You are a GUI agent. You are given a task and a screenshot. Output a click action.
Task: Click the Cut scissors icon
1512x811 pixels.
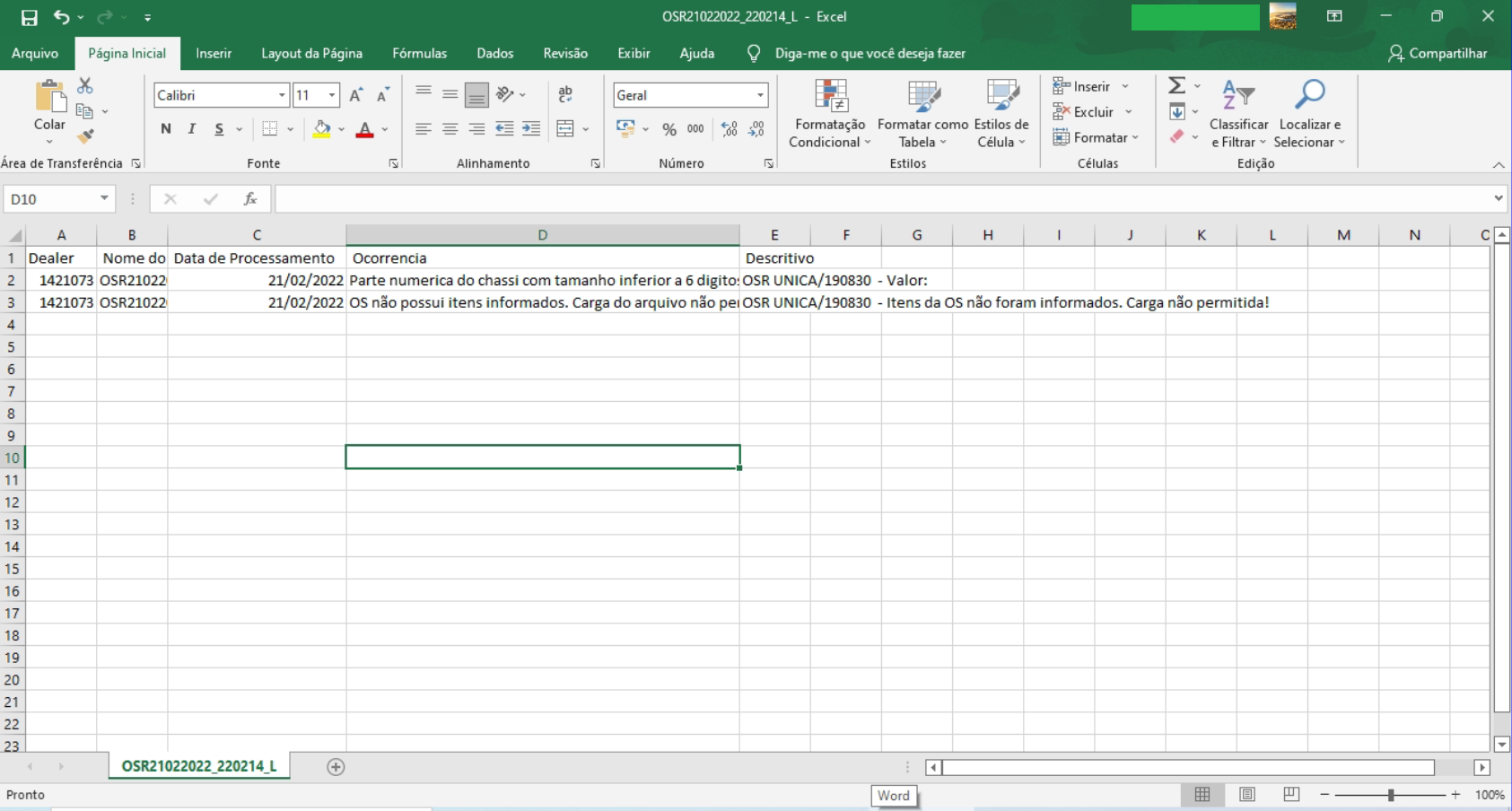point(85,85)
